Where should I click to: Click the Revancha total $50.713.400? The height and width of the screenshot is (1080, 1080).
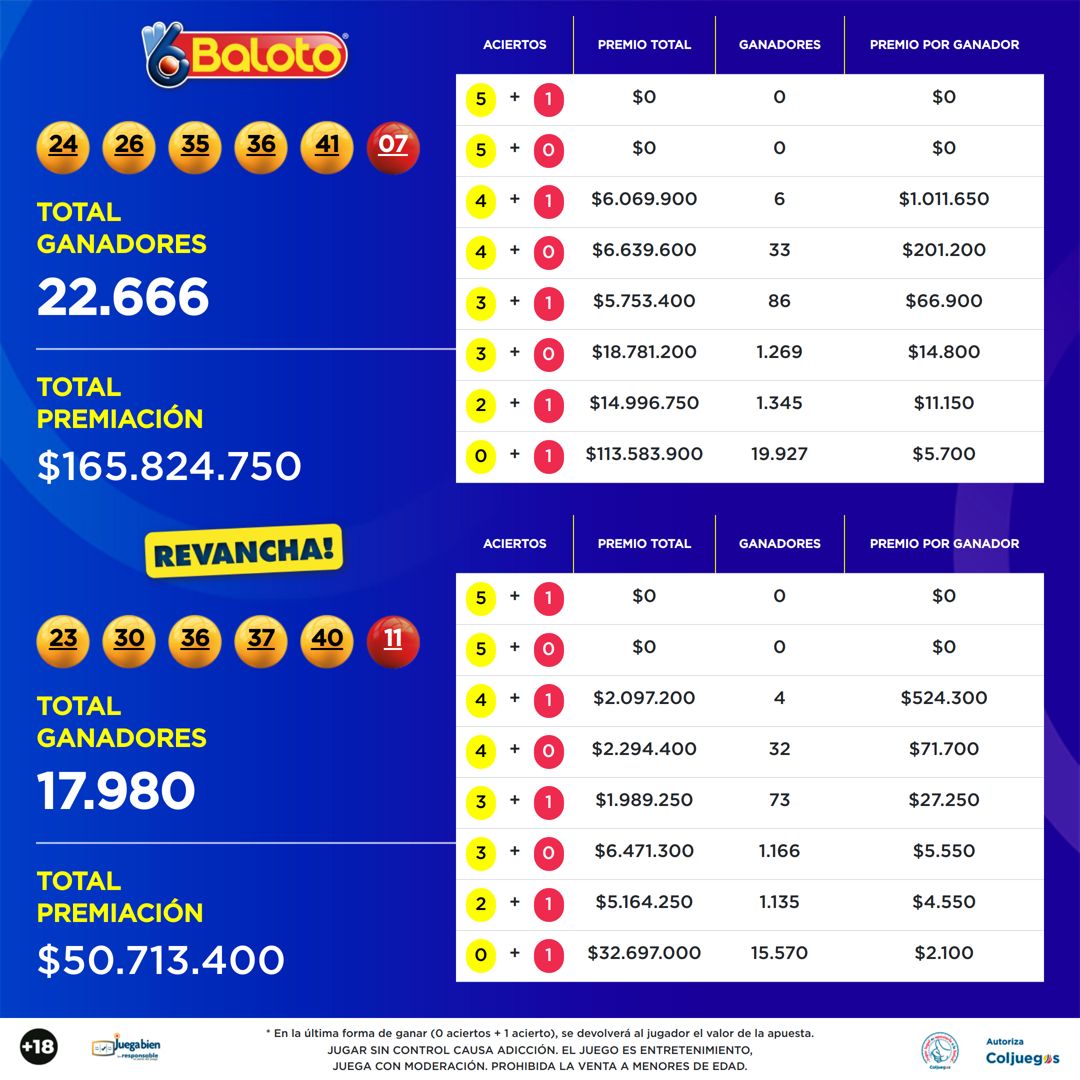[160, 959]
